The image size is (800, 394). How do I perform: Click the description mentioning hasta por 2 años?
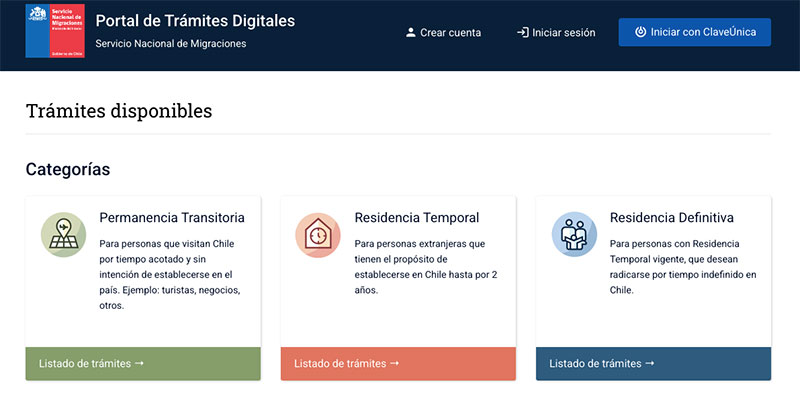(x=426, y=267)
